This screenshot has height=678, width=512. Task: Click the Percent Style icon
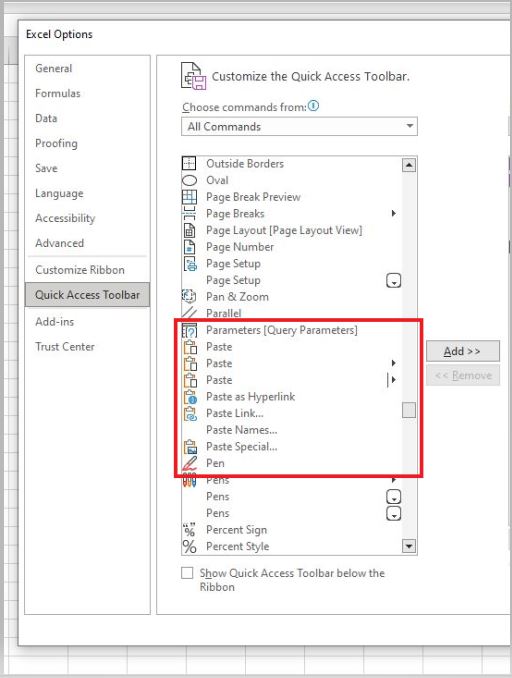coord(189,547)
